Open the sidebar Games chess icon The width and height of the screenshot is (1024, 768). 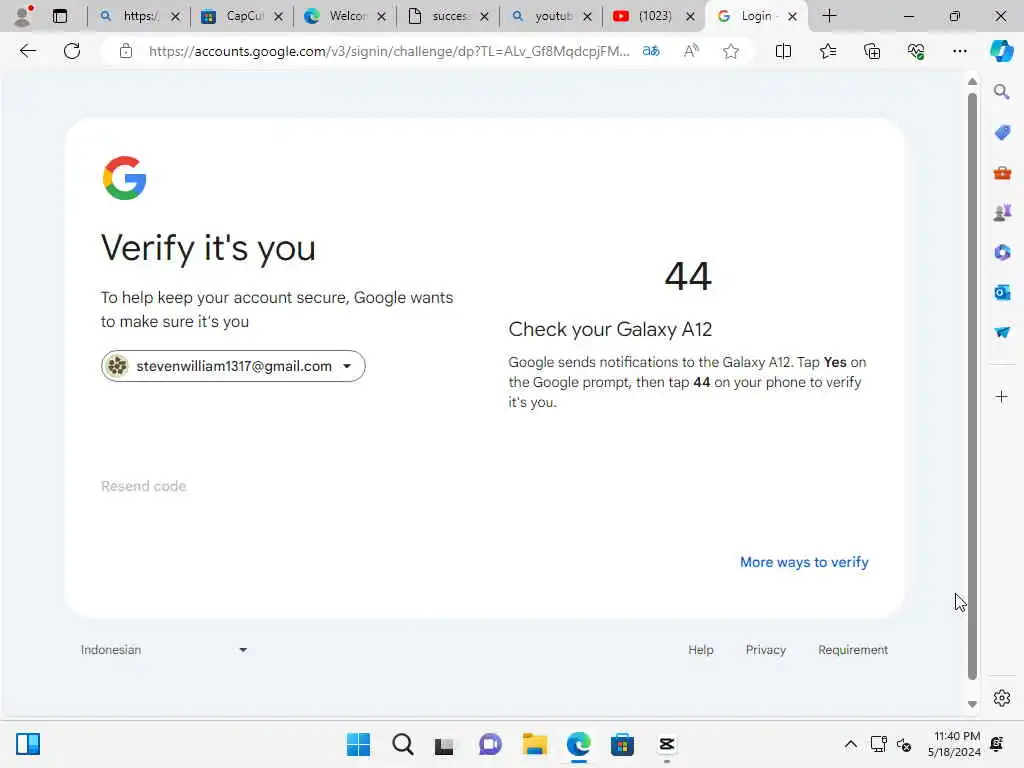pos(1002,213)
